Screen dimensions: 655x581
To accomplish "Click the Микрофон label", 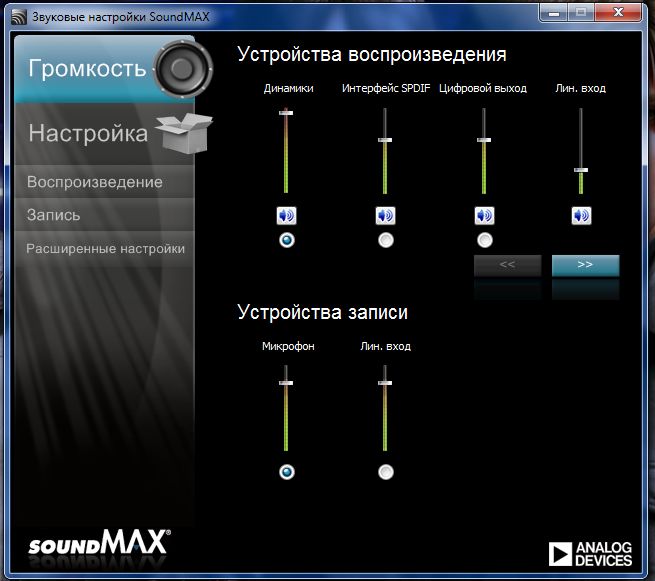I will [288, 346].
